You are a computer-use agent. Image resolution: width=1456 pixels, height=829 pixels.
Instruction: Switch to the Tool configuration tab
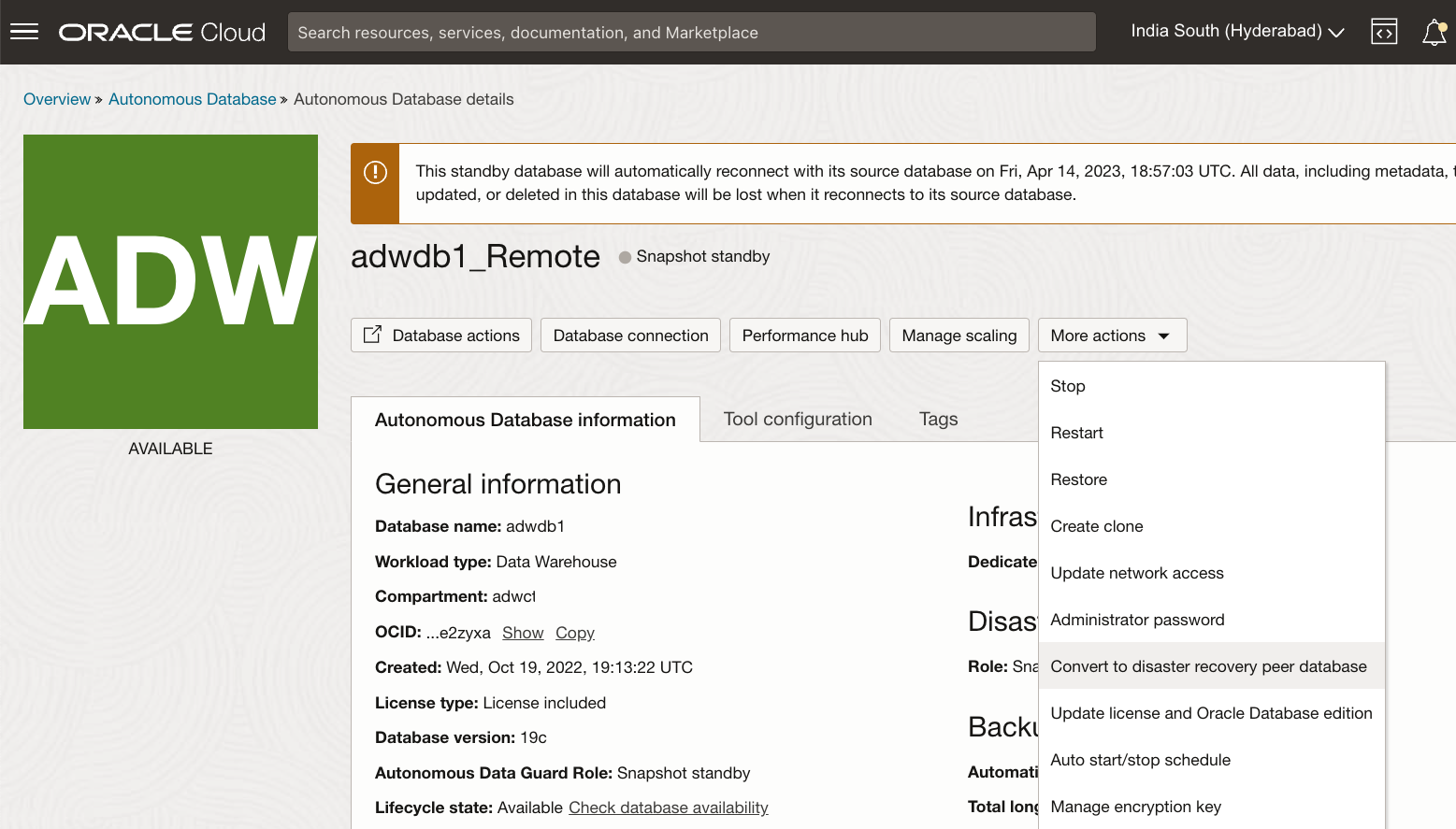pyautogui.click(x=798, y=420)
